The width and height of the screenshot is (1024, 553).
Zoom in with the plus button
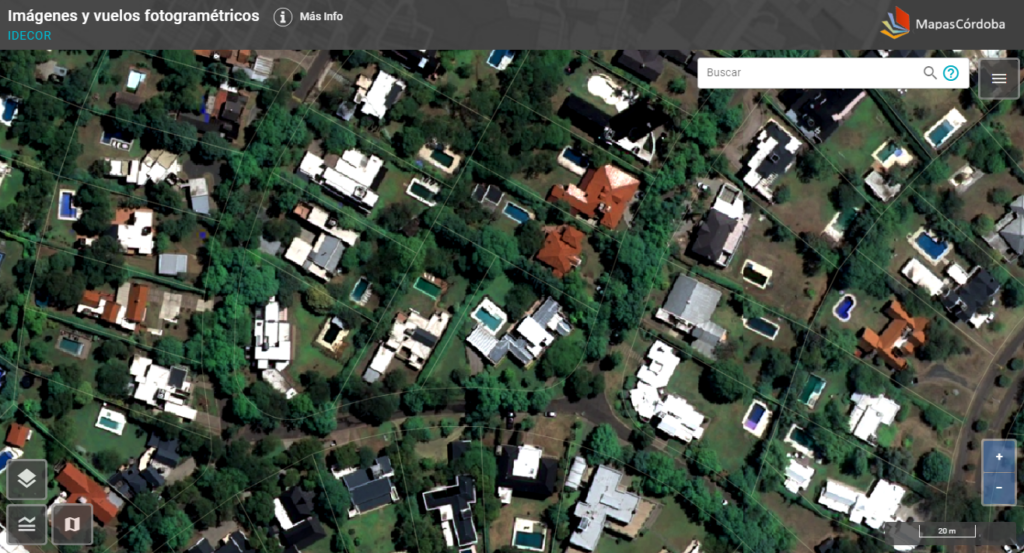click(999, 457)
